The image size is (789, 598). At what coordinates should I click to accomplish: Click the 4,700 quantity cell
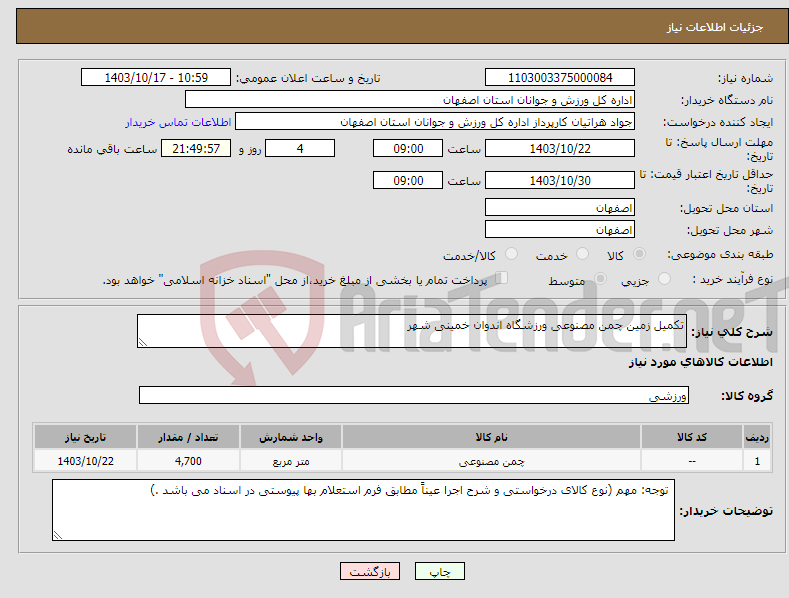coord(188,461)
